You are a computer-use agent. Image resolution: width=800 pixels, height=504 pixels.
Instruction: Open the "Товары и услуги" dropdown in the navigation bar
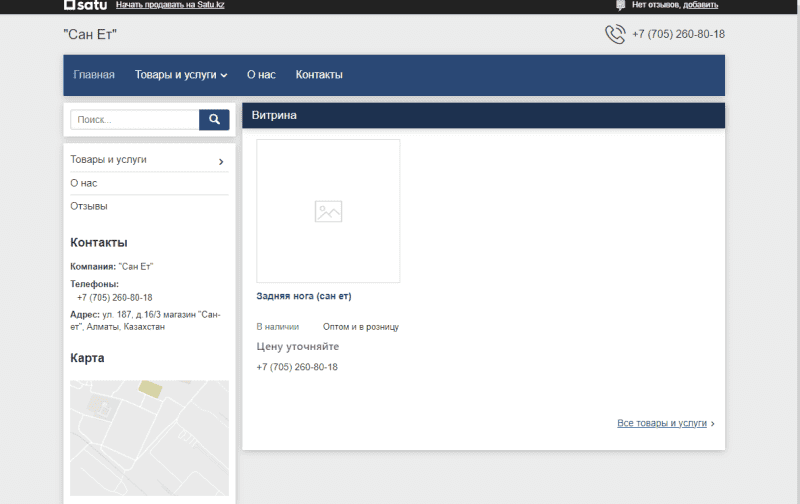[181, 75]
